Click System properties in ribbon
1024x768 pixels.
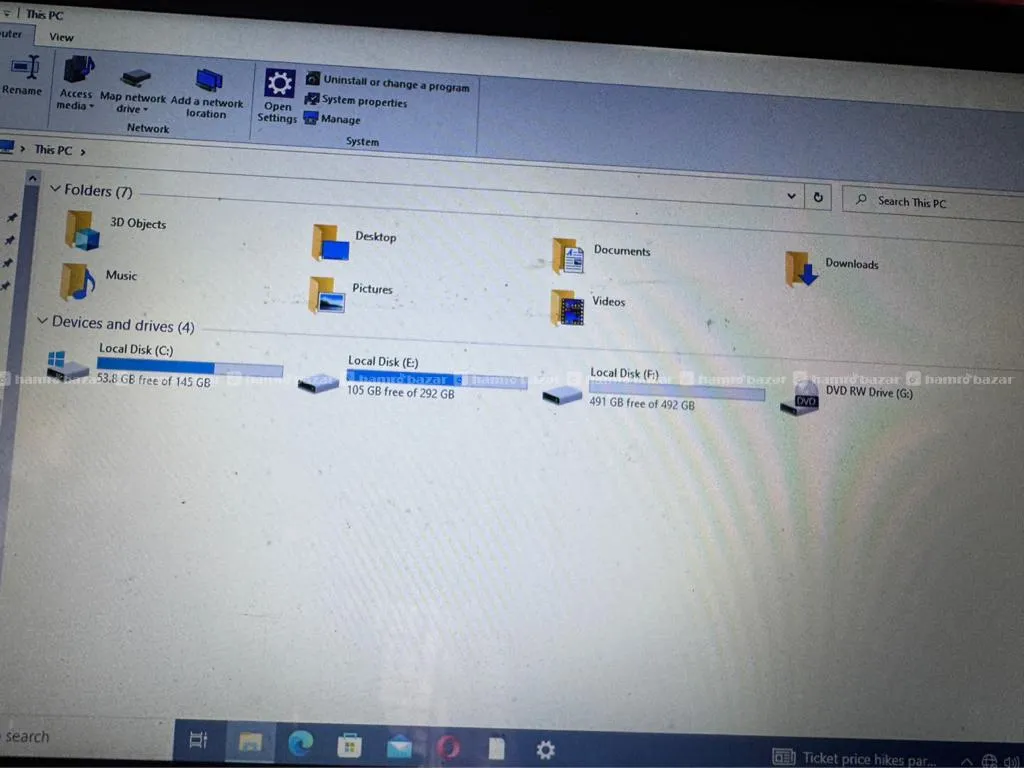pos(363,101)
